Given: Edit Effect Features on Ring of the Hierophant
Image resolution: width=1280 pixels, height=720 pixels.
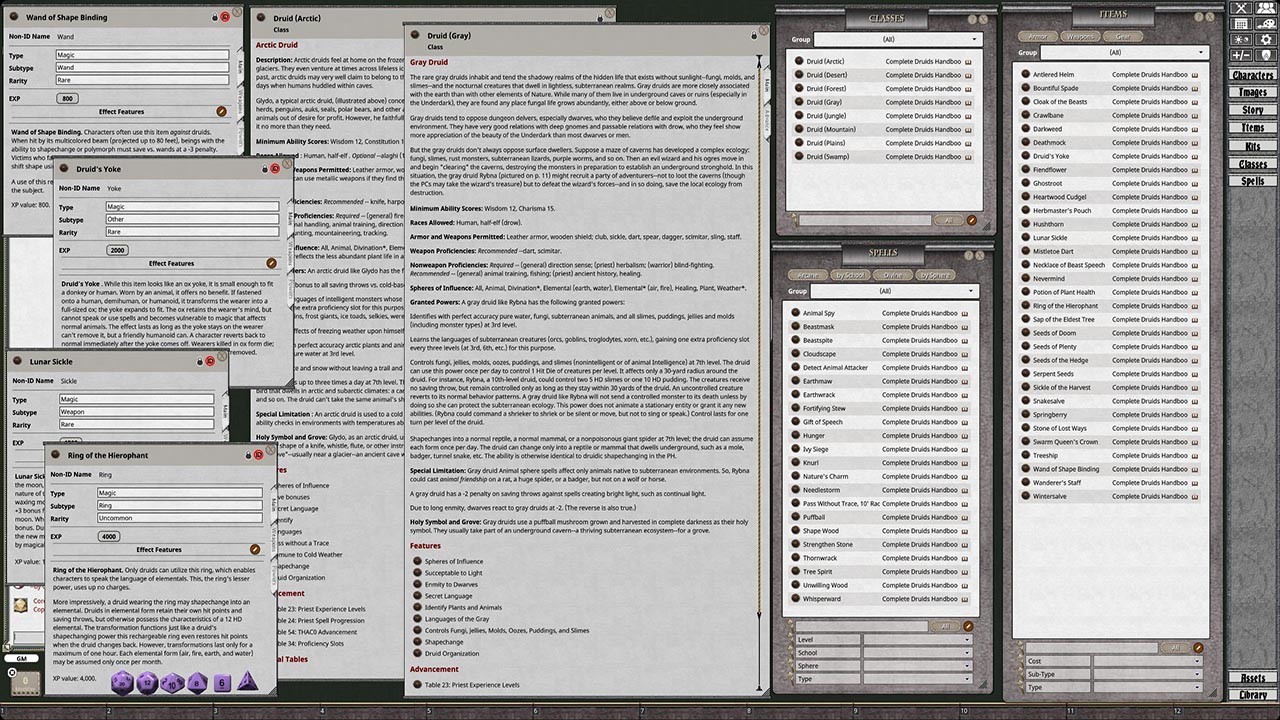Looking at the screenshot, I should pyautogui.click(x=254, y=548).
